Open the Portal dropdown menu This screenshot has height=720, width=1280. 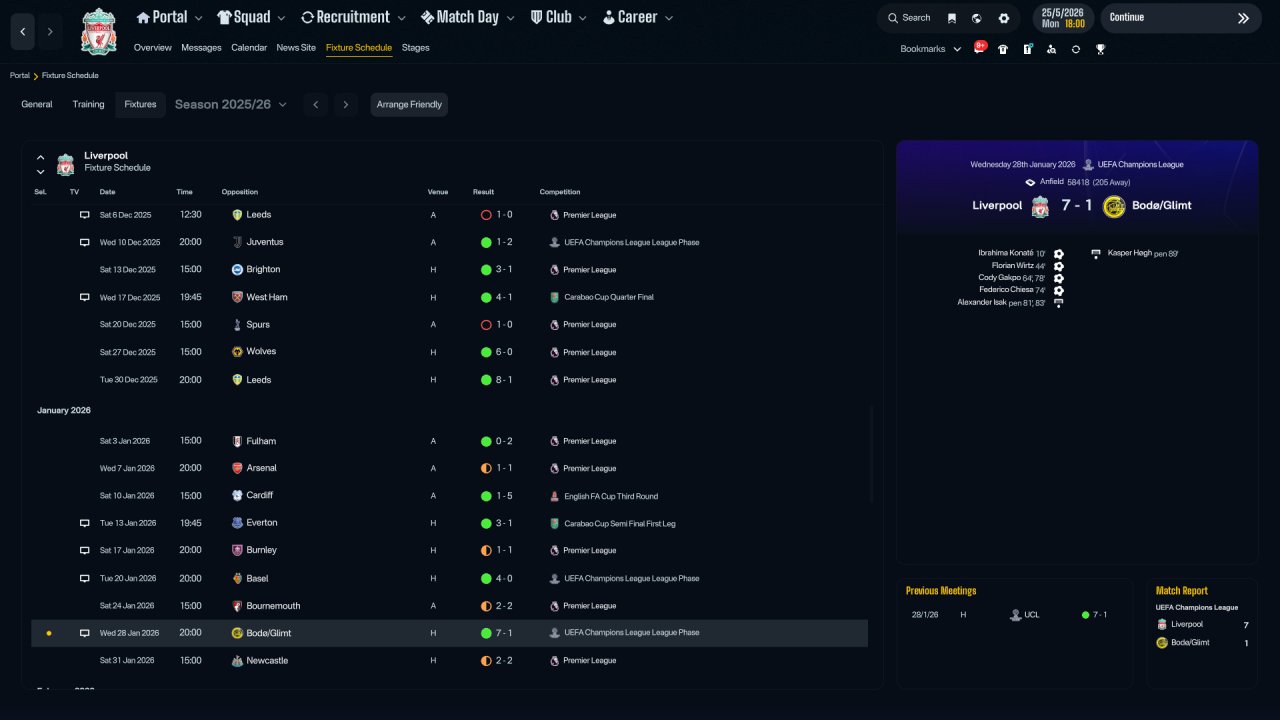[x=170, y=17]
